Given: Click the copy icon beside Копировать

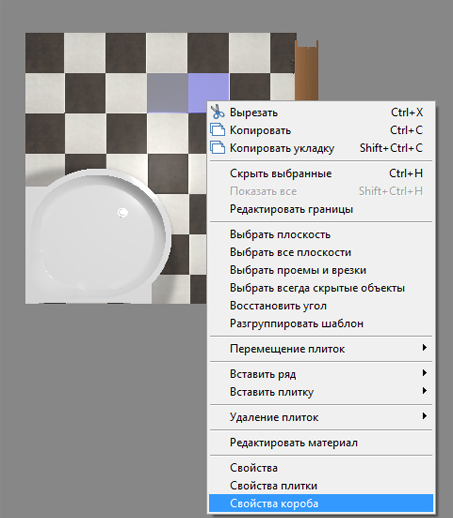Looking at the screenshot, I should [218, 130].
